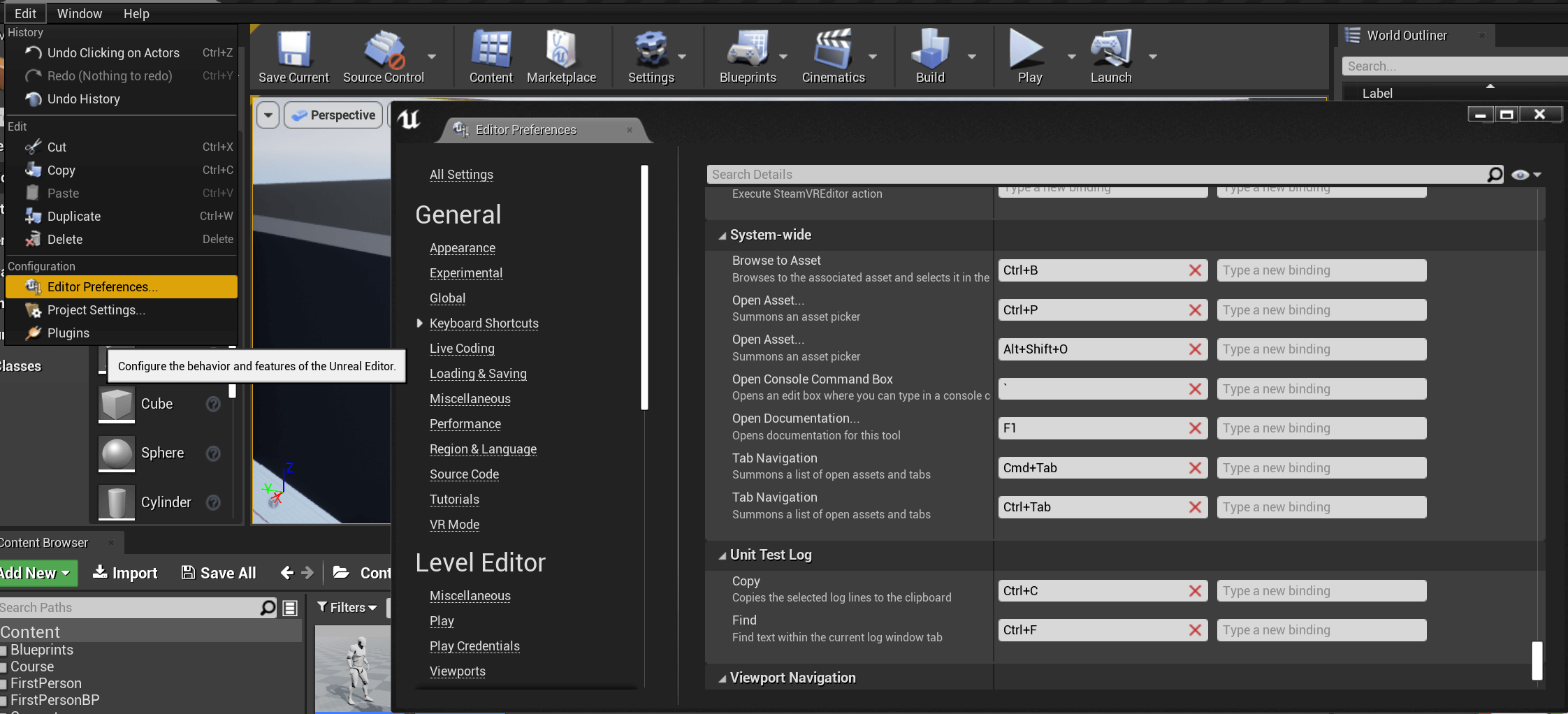Open Source Control from the toolbar
The width and height of the screenshot is (1568, 714).
[383, 57]
